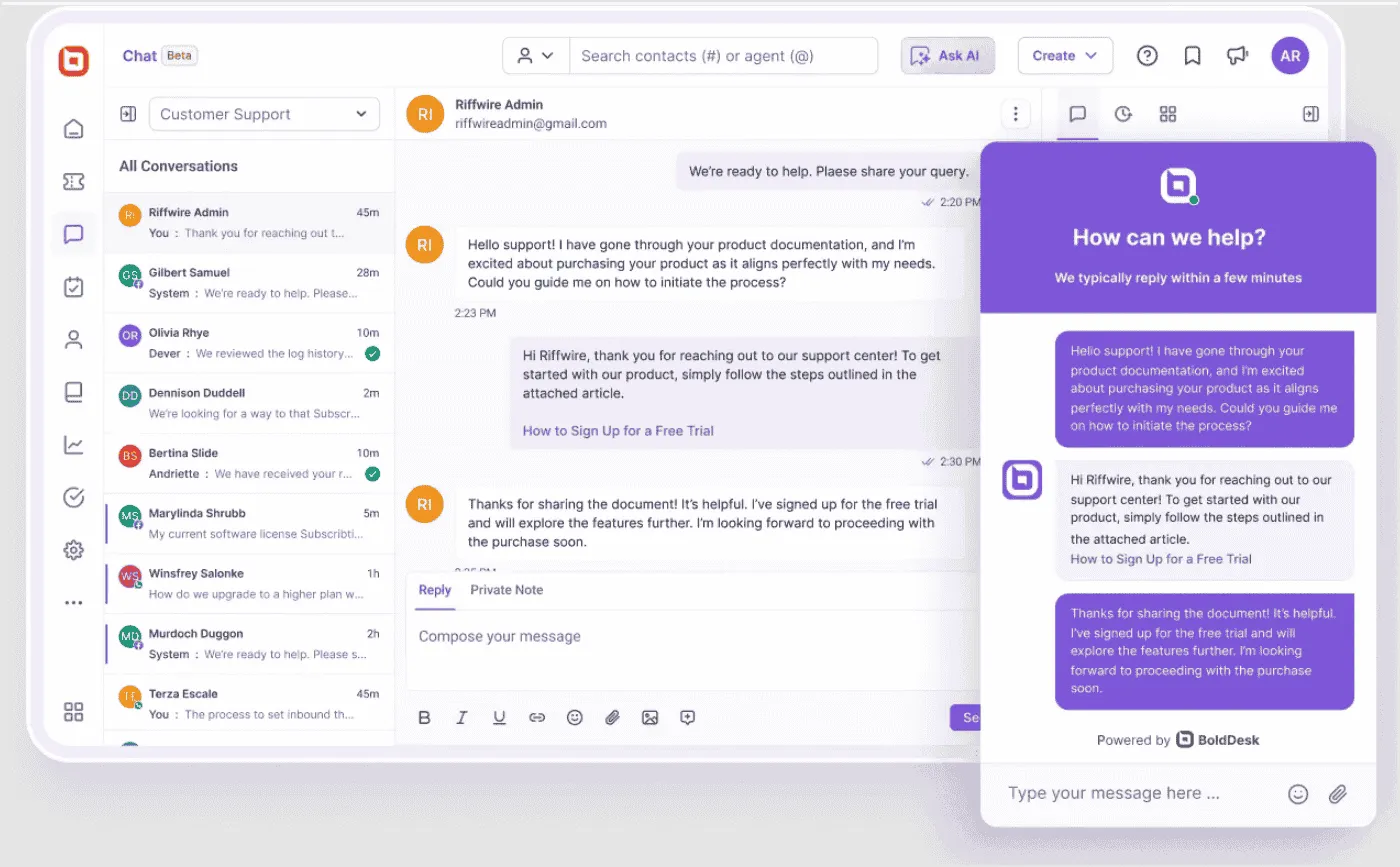Viewport: 1400px width, 867px height.
Task: Open the bookmark icon in top bar
Action: click(x=1192, y=56)
